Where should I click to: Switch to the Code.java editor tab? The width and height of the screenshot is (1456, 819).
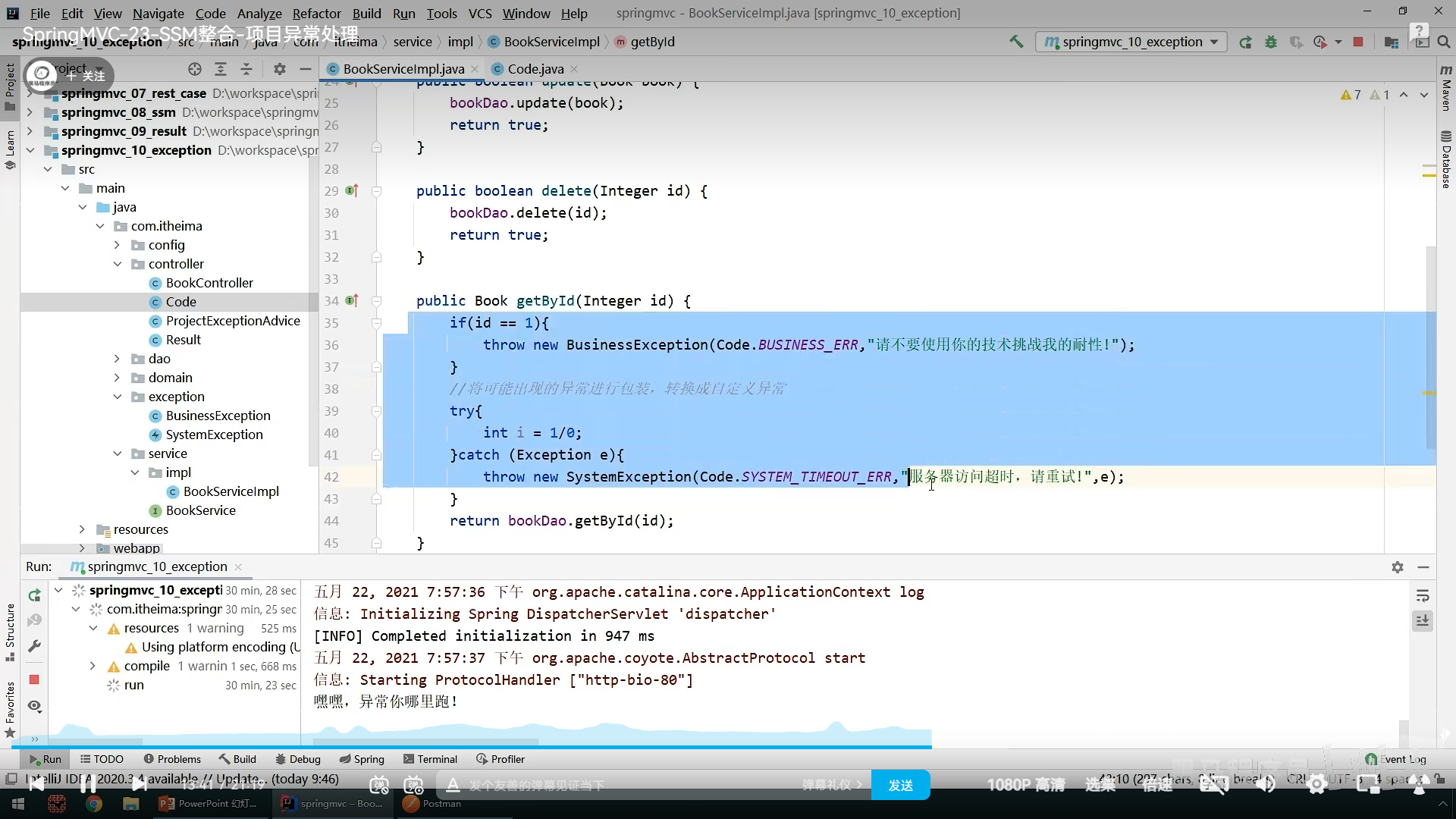click(535, 69)
